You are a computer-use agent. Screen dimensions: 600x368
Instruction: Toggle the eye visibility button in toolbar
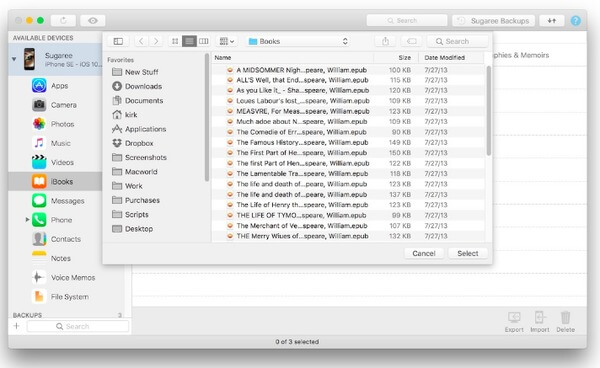(x=93, y=21)
